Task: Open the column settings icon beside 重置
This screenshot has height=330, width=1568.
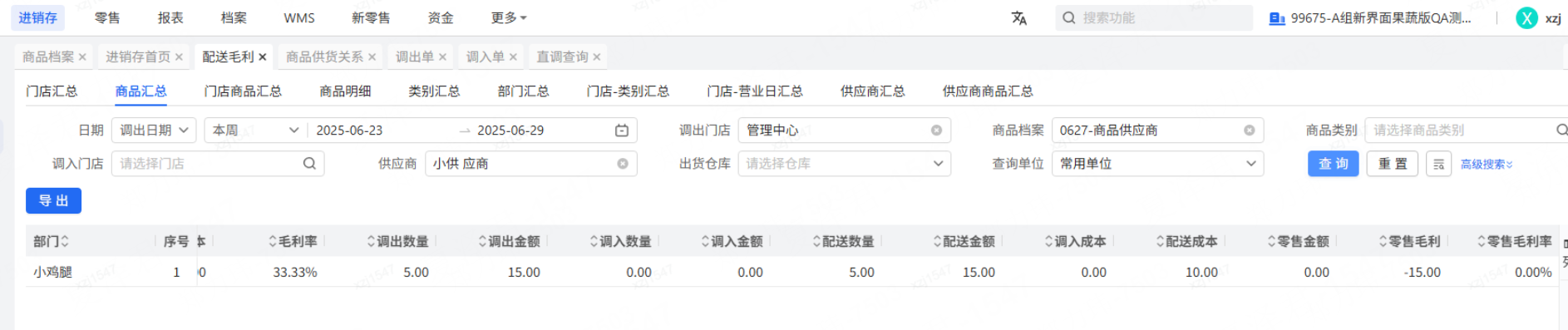Action: (x=1438, y=164)
